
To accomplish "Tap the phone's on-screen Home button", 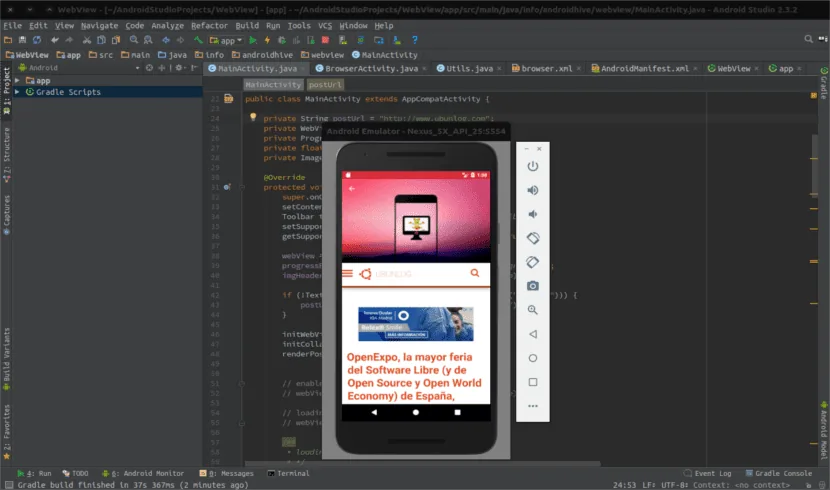I will pos(416,412).
